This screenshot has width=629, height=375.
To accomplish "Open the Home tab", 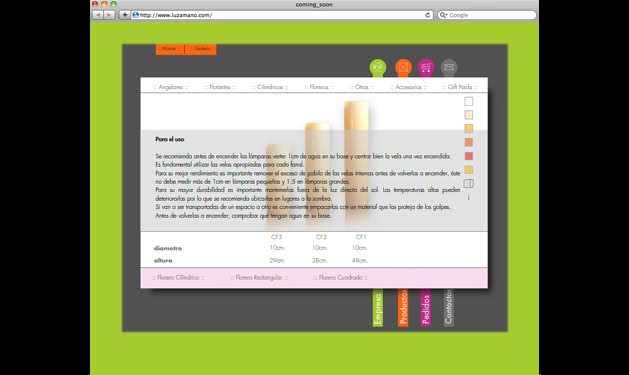I will point(170,49).
